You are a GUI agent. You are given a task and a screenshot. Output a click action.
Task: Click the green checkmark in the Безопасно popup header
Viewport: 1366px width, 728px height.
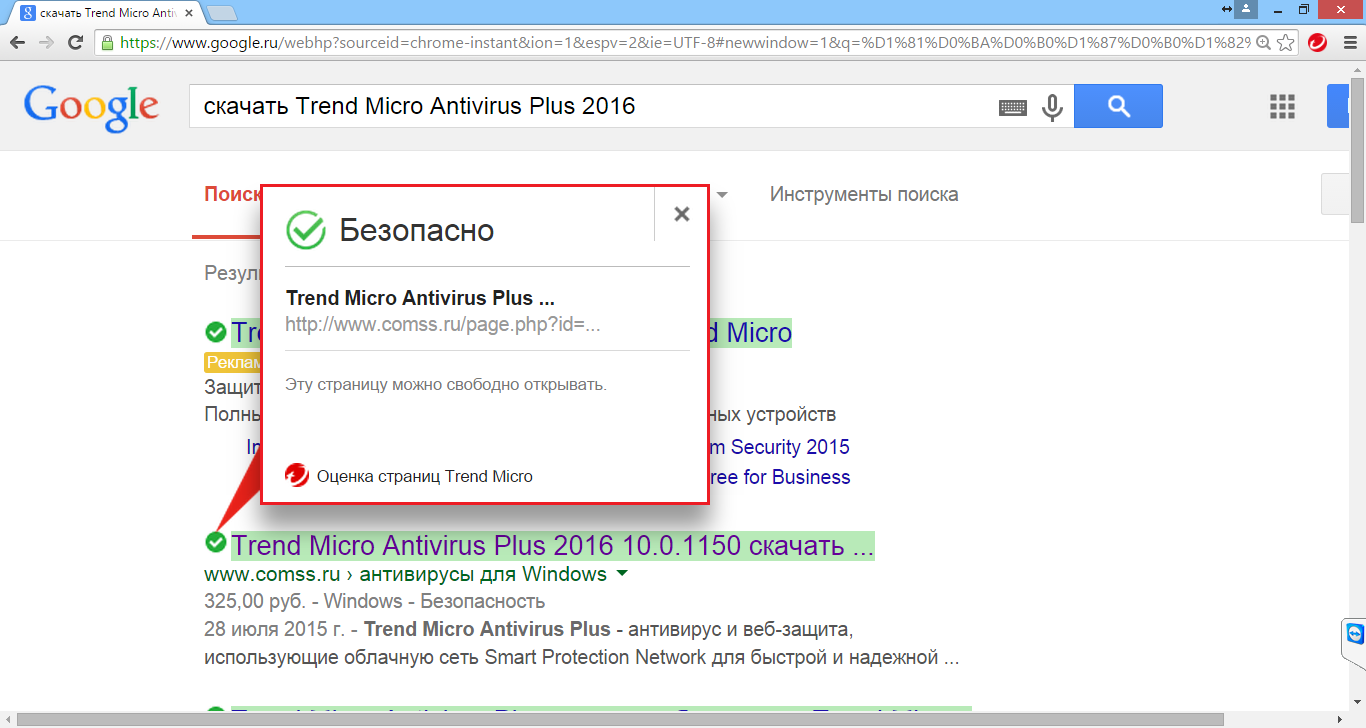pos(305,229)
